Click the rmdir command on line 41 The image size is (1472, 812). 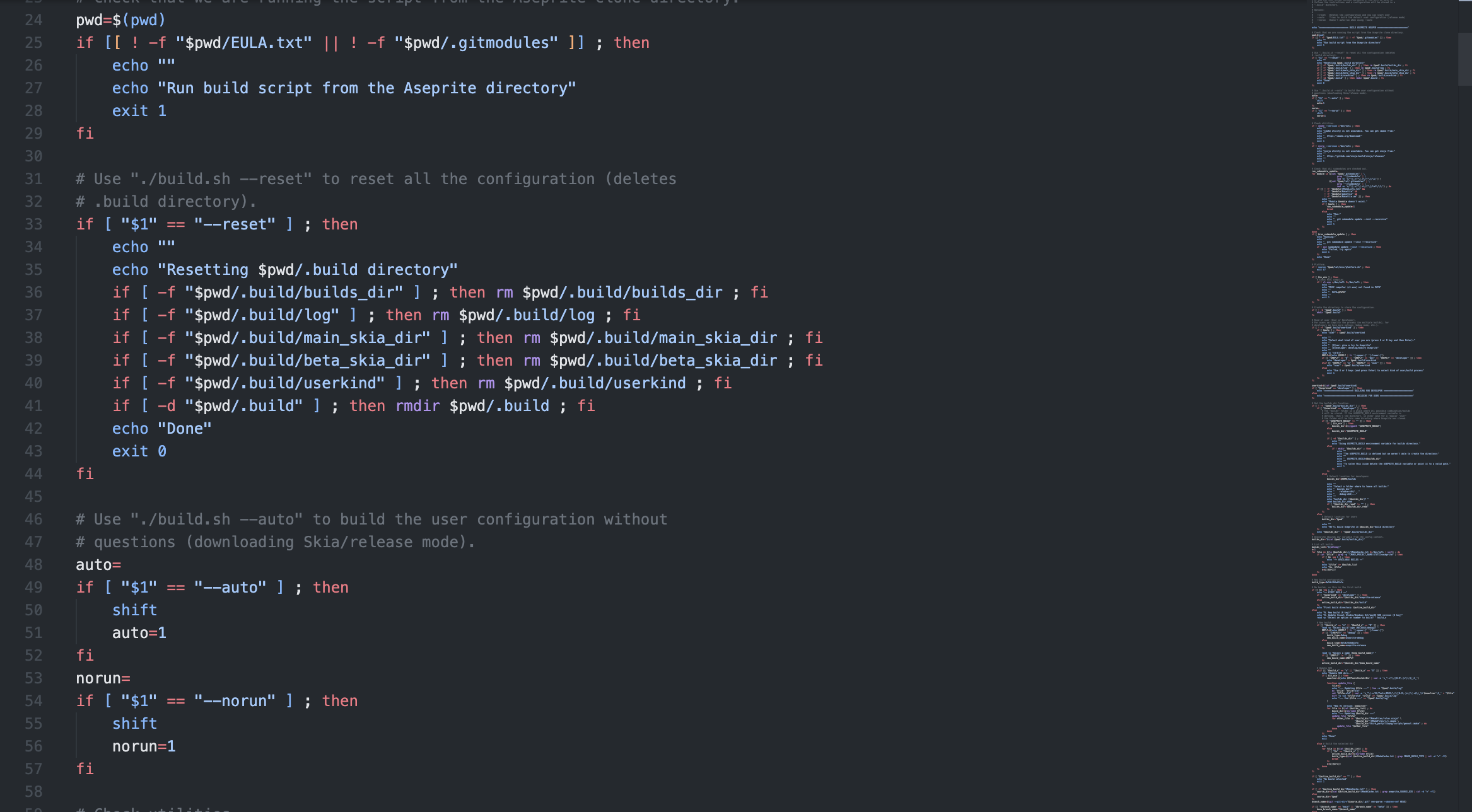[417, 406]
